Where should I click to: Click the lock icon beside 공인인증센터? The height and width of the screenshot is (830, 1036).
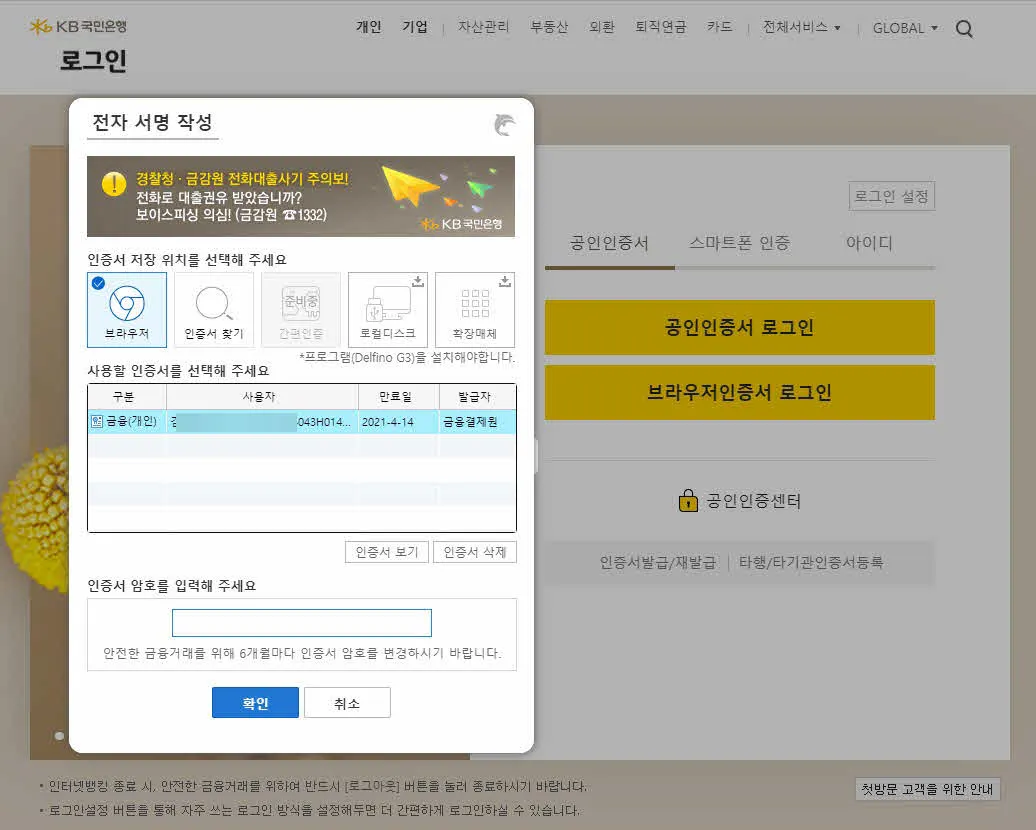(688, 500)
